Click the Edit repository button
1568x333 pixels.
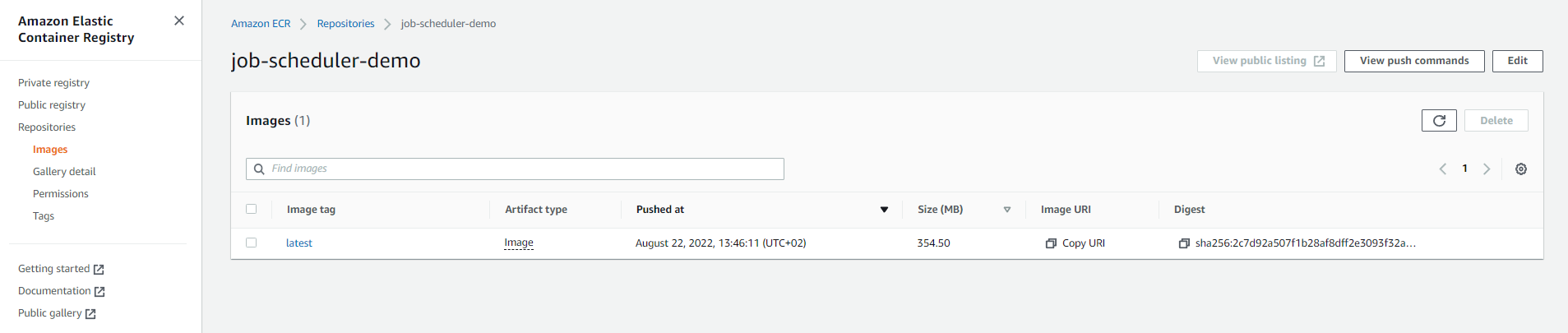coord(1518,61)
